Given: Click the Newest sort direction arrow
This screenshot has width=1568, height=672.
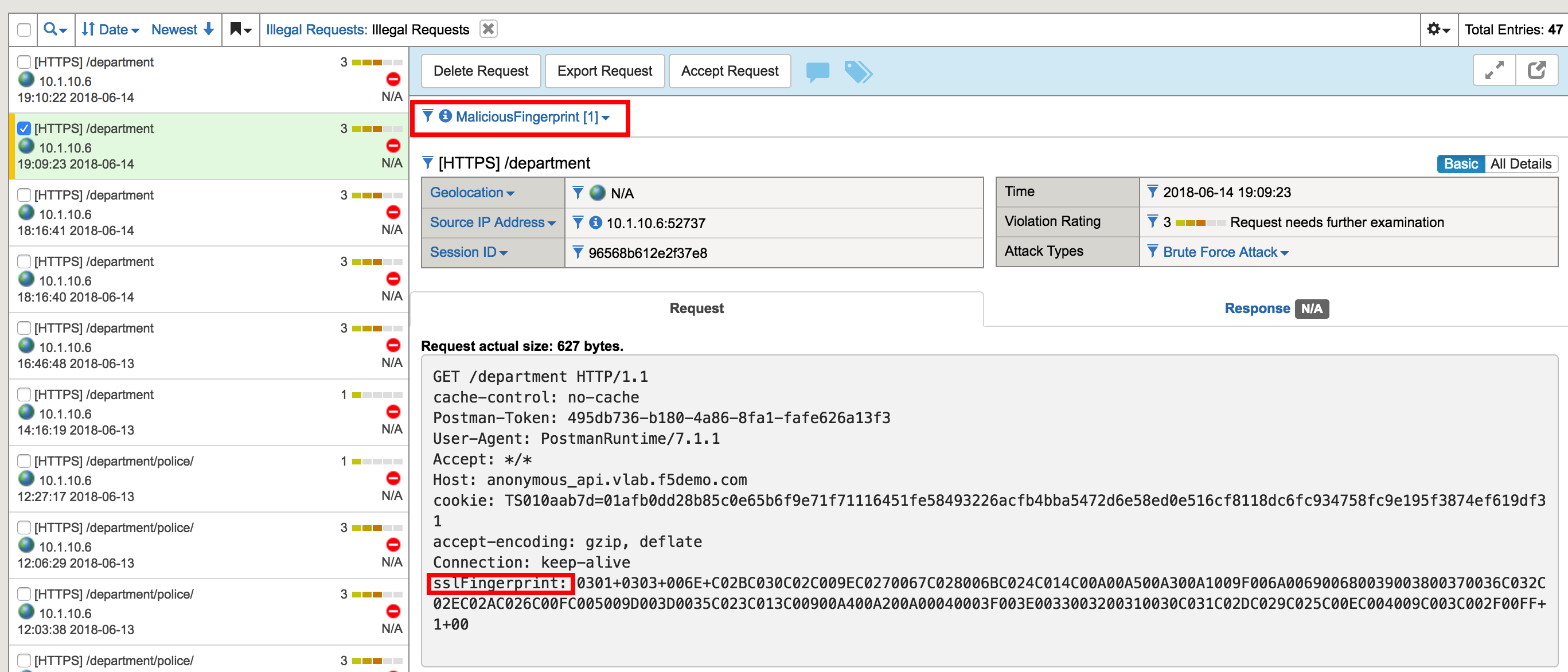Looking at the screenshot, I should [208, 29].
